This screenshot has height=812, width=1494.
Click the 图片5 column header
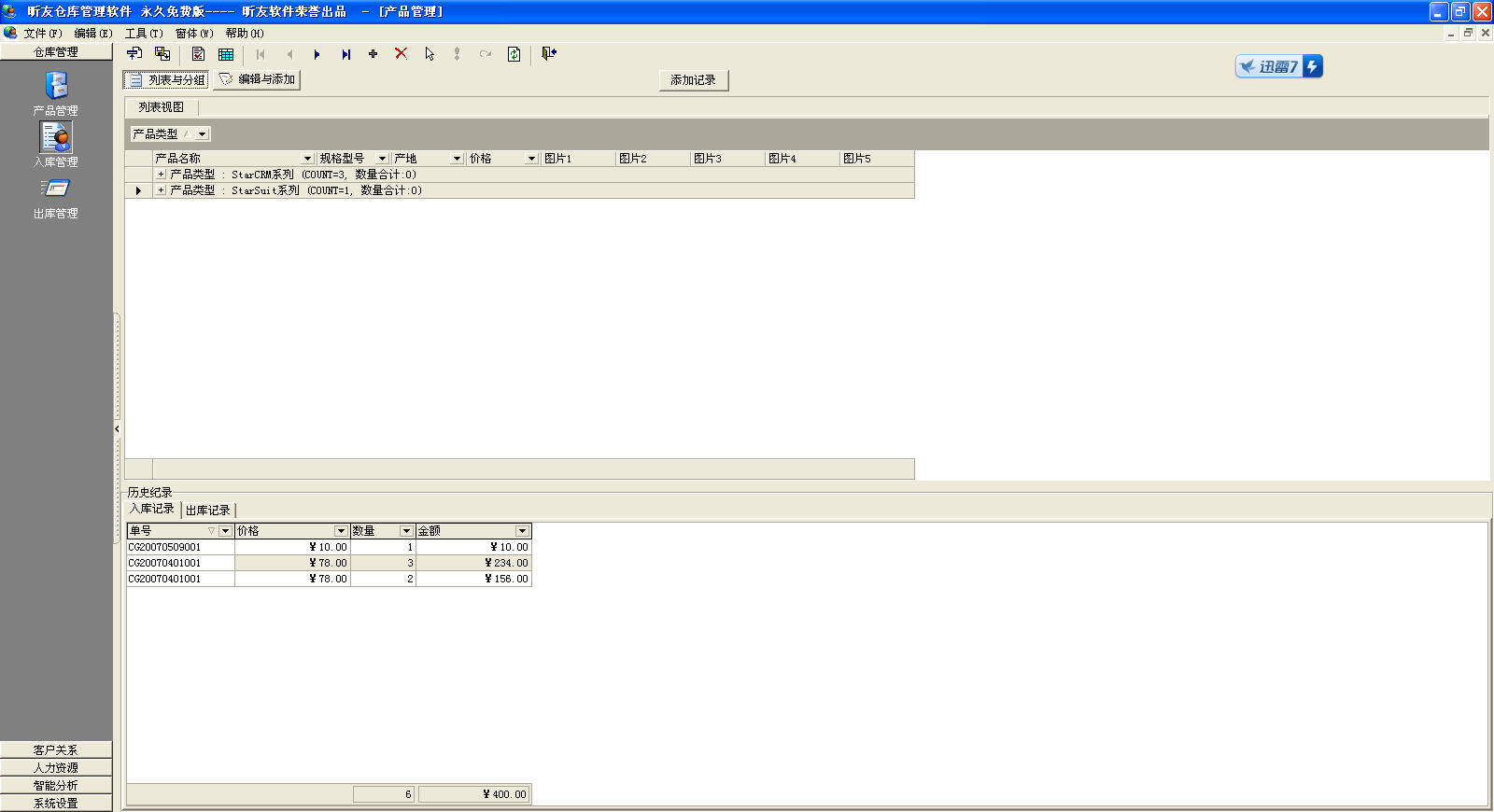point(877,159)
